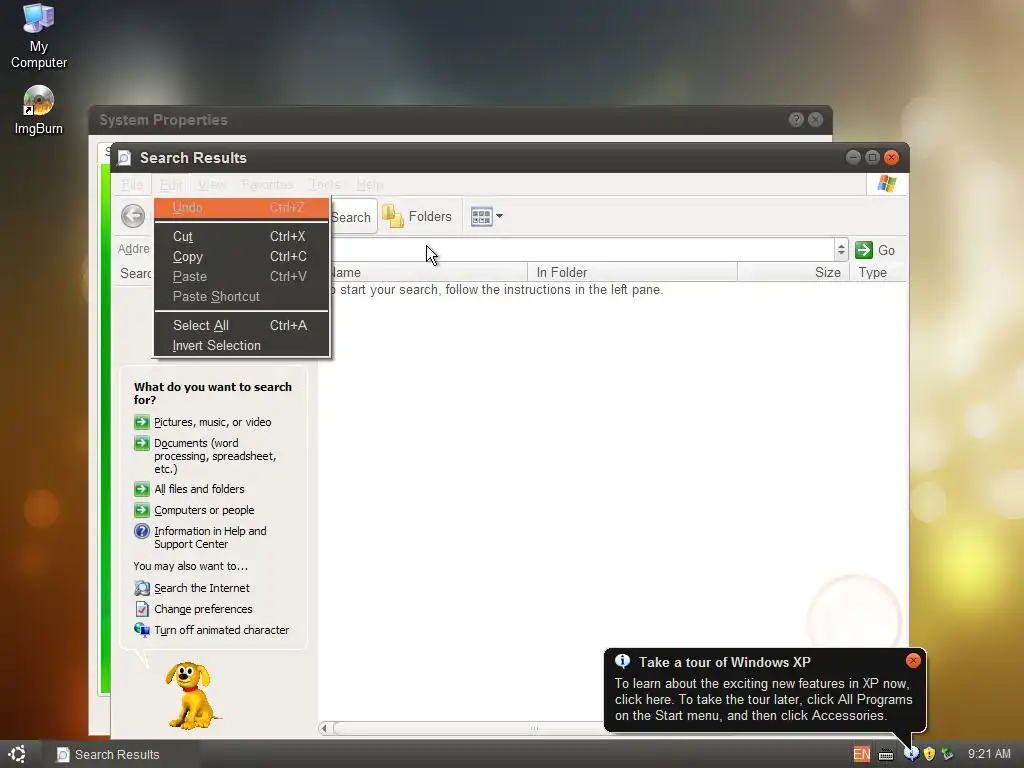Click inside the address bar field

pyautogui.click(x=581, y=249)
